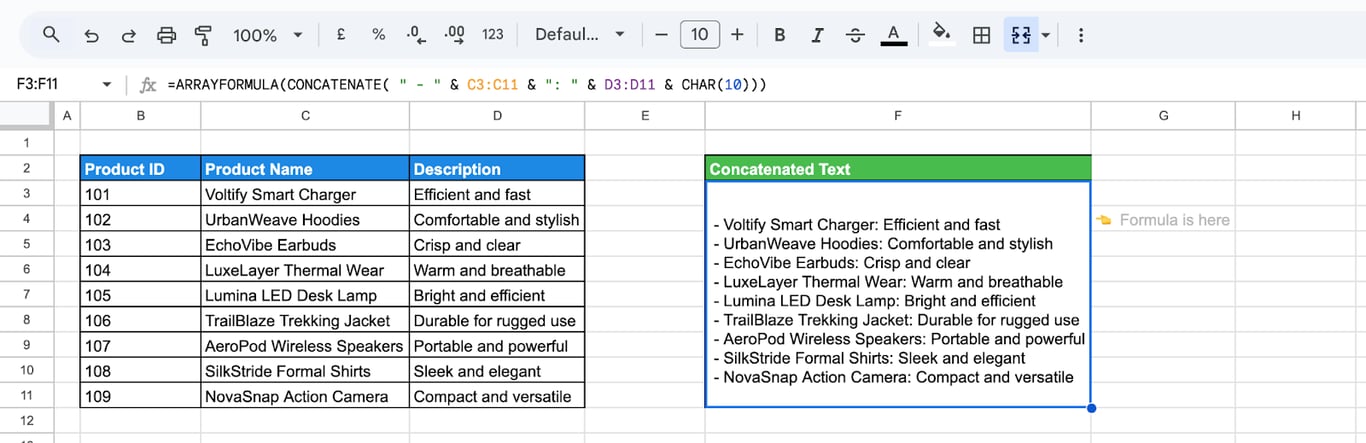
Task: Open the text color picker
Action: 894,35
